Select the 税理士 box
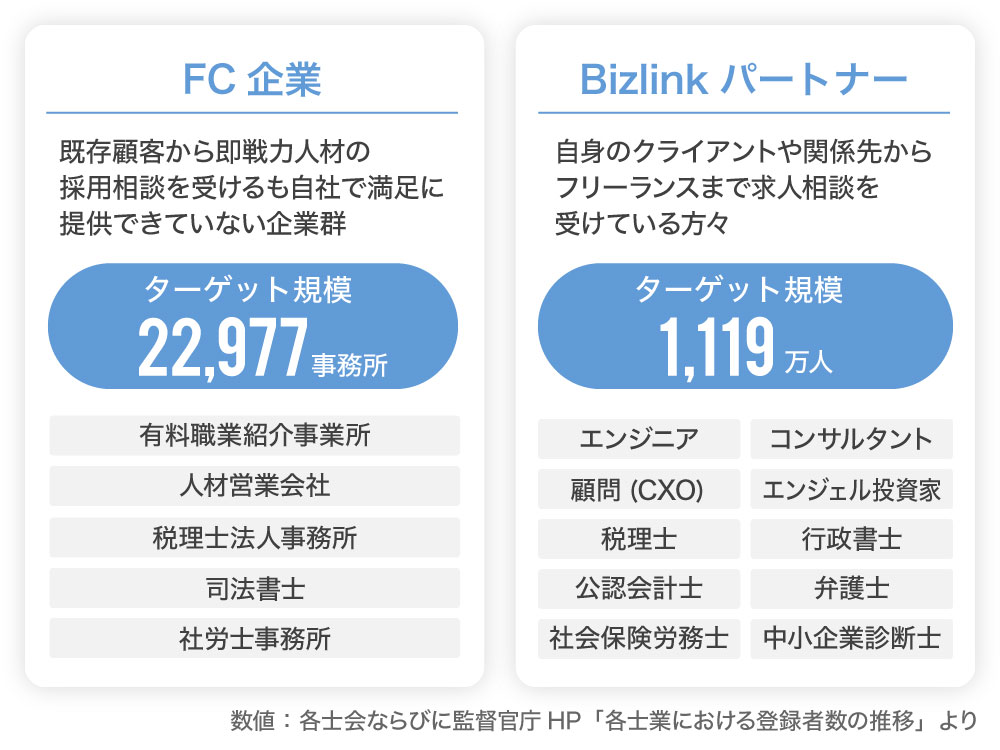The width and height of the screenshot is (1000, 750). pyautogui.click(x=639, y=539)
